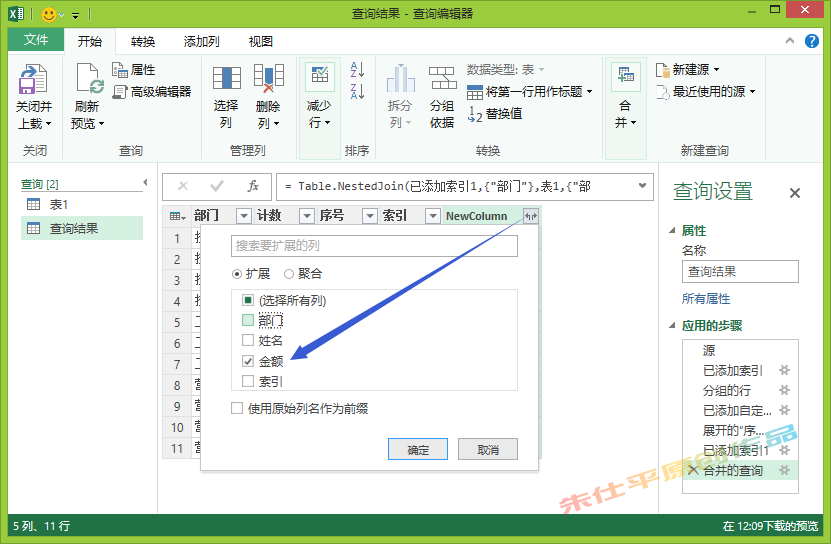Image resolution: width=831 pixels, height=544 pixels.
Task: Open gear settings for 合并的查询 step
Action: tap(784, 470)
